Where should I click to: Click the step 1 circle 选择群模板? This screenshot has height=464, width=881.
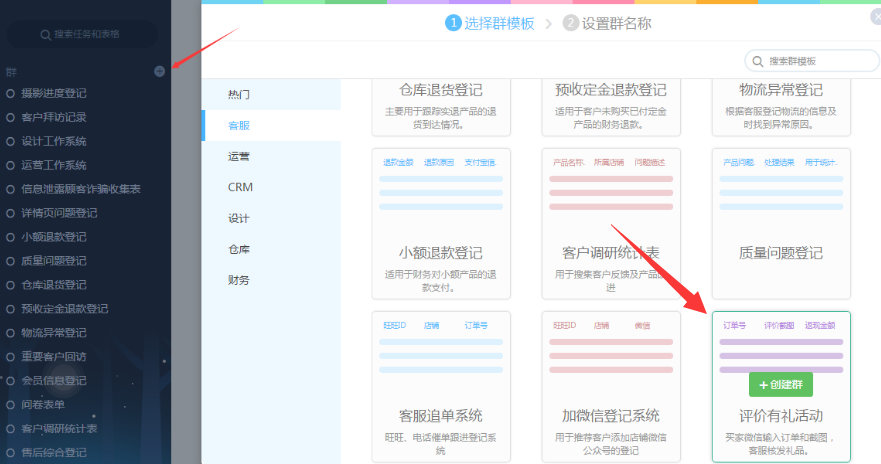tap(453, 23)
